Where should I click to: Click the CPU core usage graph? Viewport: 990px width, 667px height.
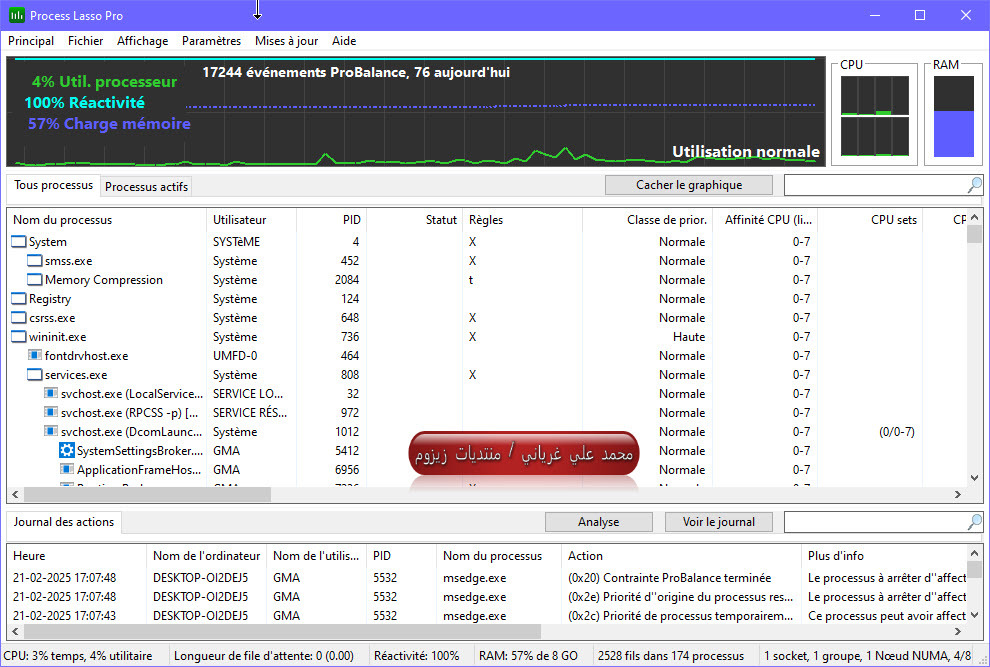point(874,116)
